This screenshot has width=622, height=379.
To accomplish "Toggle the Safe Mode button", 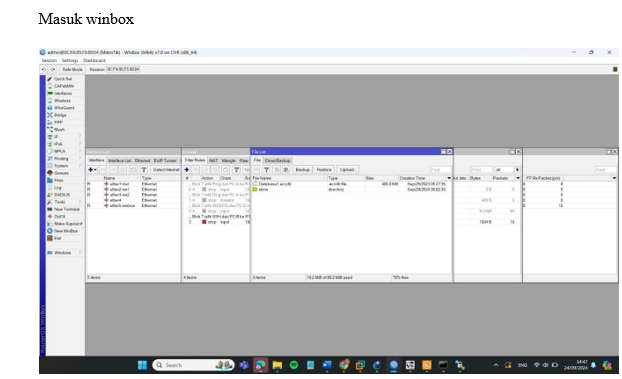I will click(x=72, y=69).
